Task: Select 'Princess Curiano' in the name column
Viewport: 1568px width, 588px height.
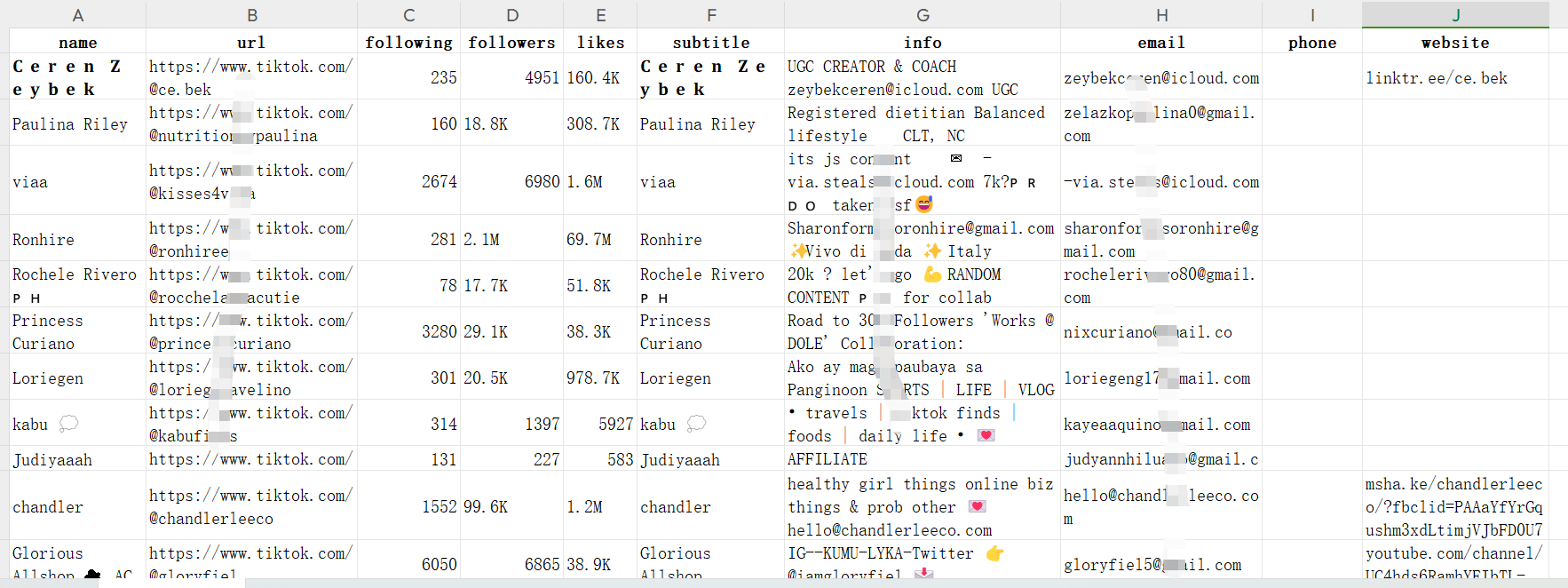Action: coord(77,331)
